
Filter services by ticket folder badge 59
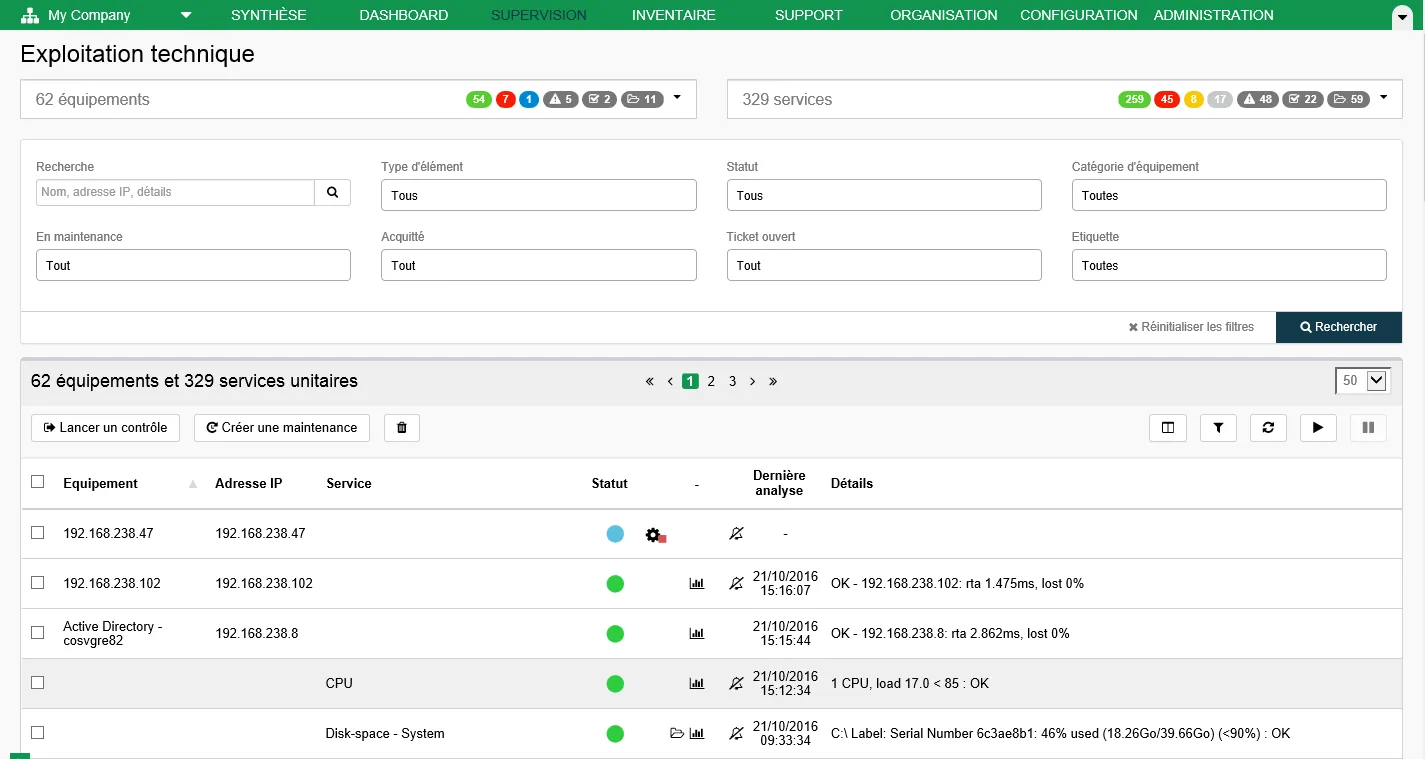[1348, 100]
